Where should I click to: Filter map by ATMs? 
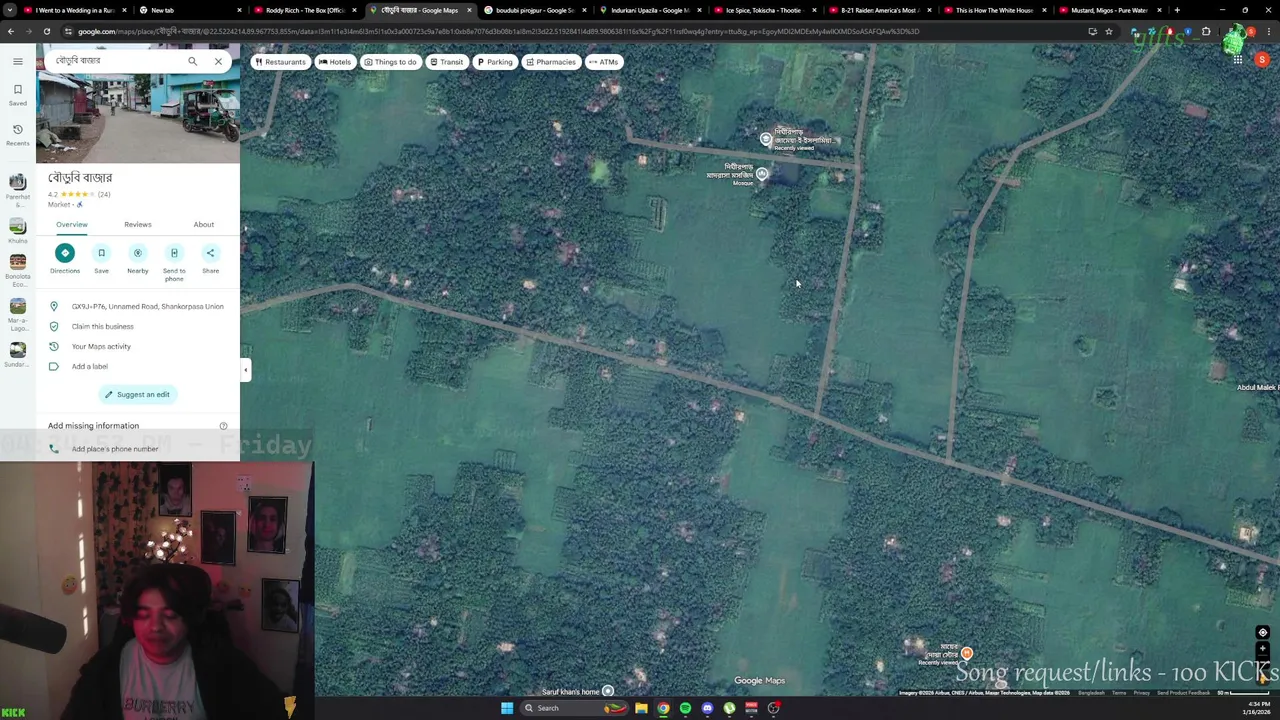pos(603,62)
